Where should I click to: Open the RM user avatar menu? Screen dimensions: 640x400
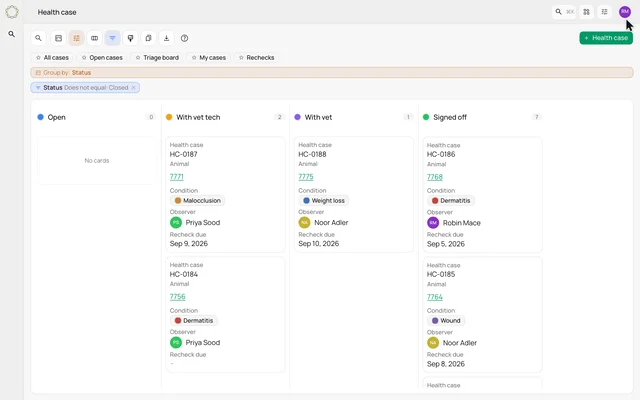tap(624, 12)
